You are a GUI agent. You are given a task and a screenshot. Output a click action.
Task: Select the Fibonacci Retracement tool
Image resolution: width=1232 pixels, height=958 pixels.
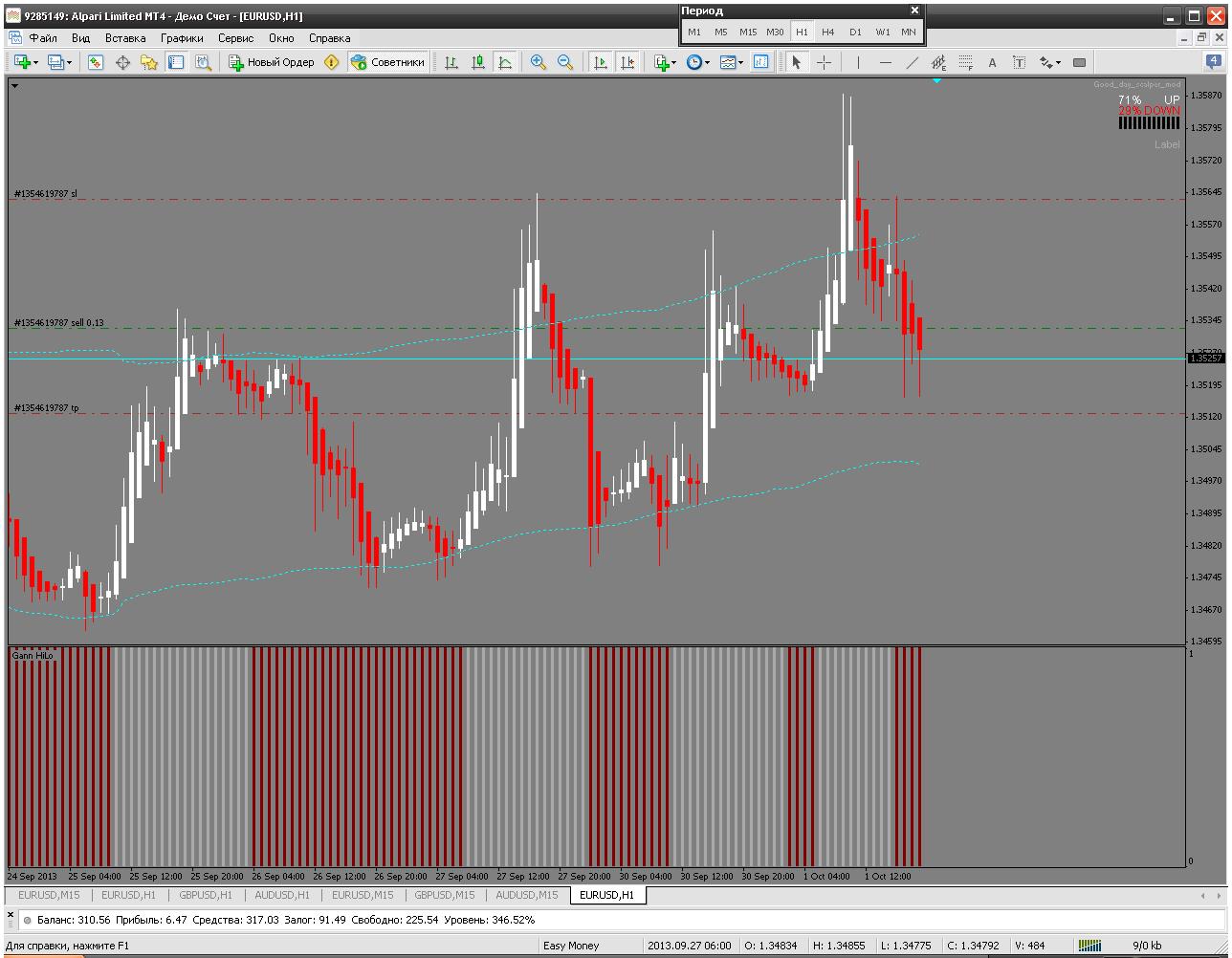tap(965, 62)
